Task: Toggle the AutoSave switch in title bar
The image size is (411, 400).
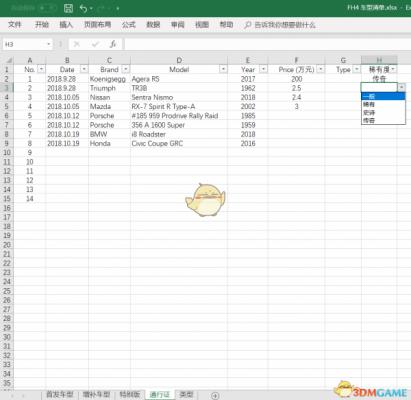Action: 48,8
